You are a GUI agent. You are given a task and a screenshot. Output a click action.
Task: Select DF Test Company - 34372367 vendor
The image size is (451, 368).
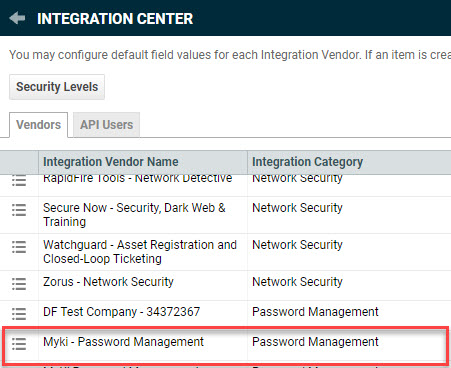[x=121, y=312]
